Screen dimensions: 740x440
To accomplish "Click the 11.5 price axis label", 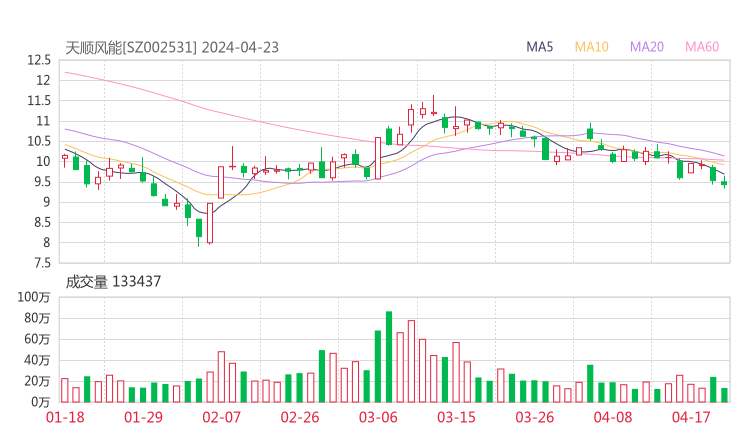I will 39,101.
